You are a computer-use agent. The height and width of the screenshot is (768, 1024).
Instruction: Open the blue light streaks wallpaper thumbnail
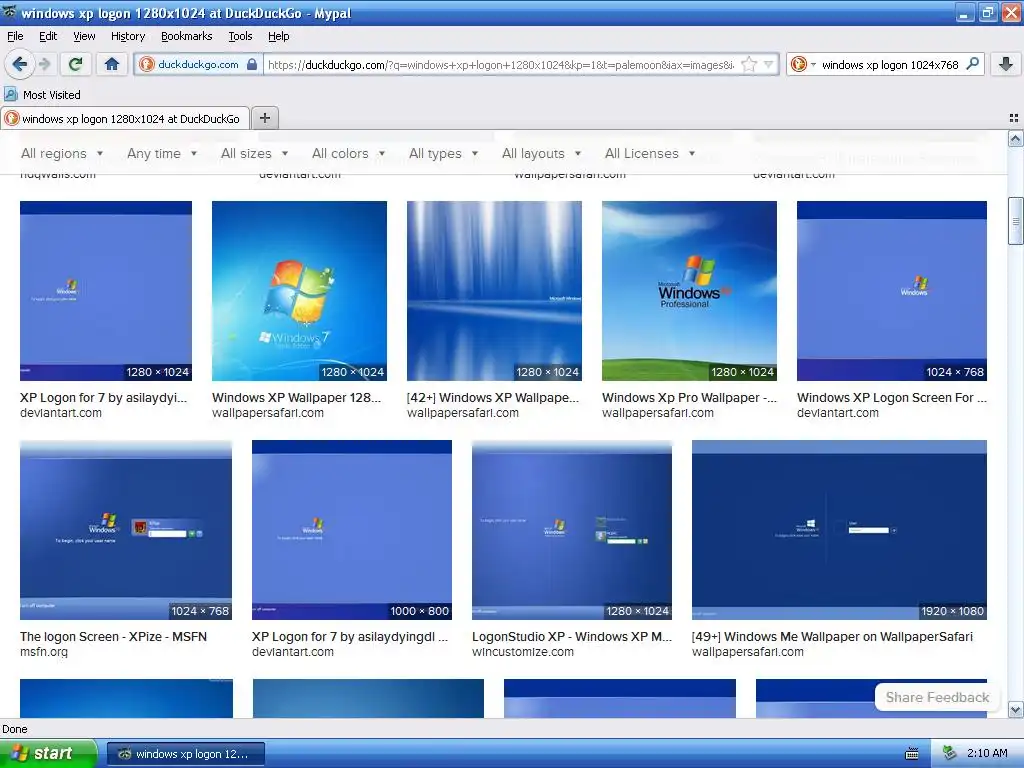pos(494,291)
